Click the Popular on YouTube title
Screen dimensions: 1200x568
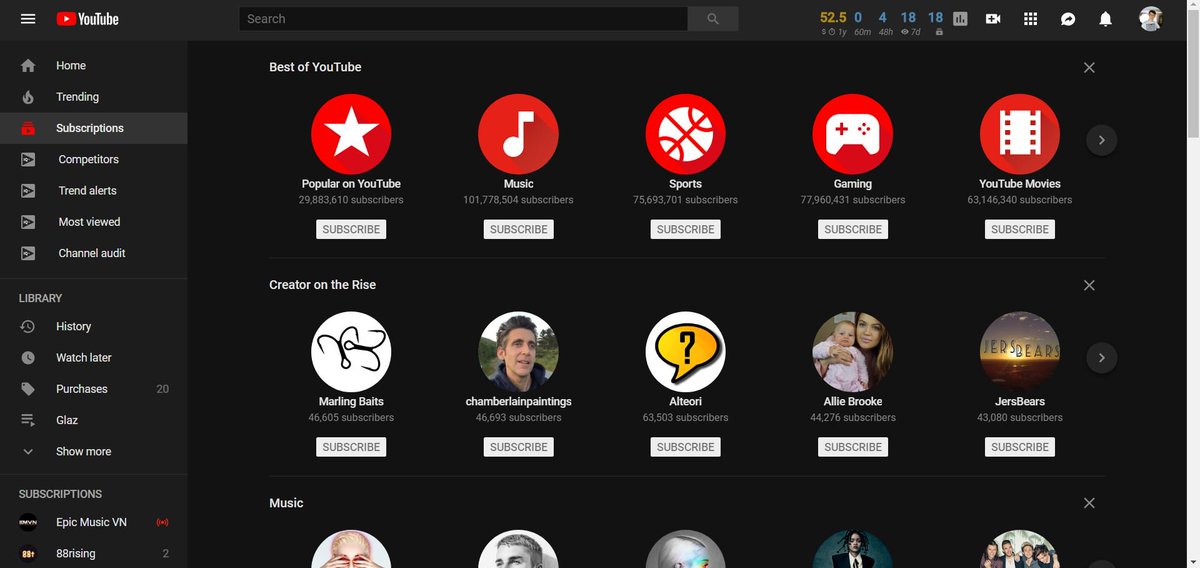[x=351, y=184]
